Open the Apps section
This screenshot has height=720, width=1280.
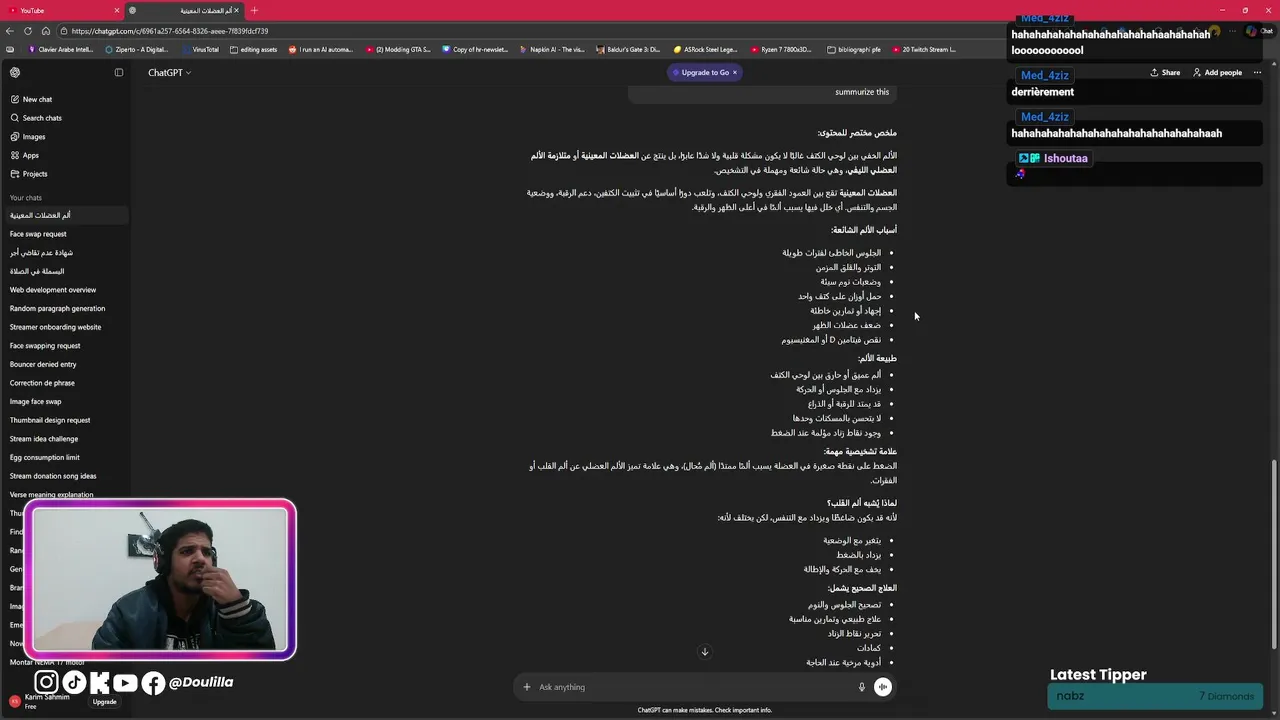click(25, 155)
